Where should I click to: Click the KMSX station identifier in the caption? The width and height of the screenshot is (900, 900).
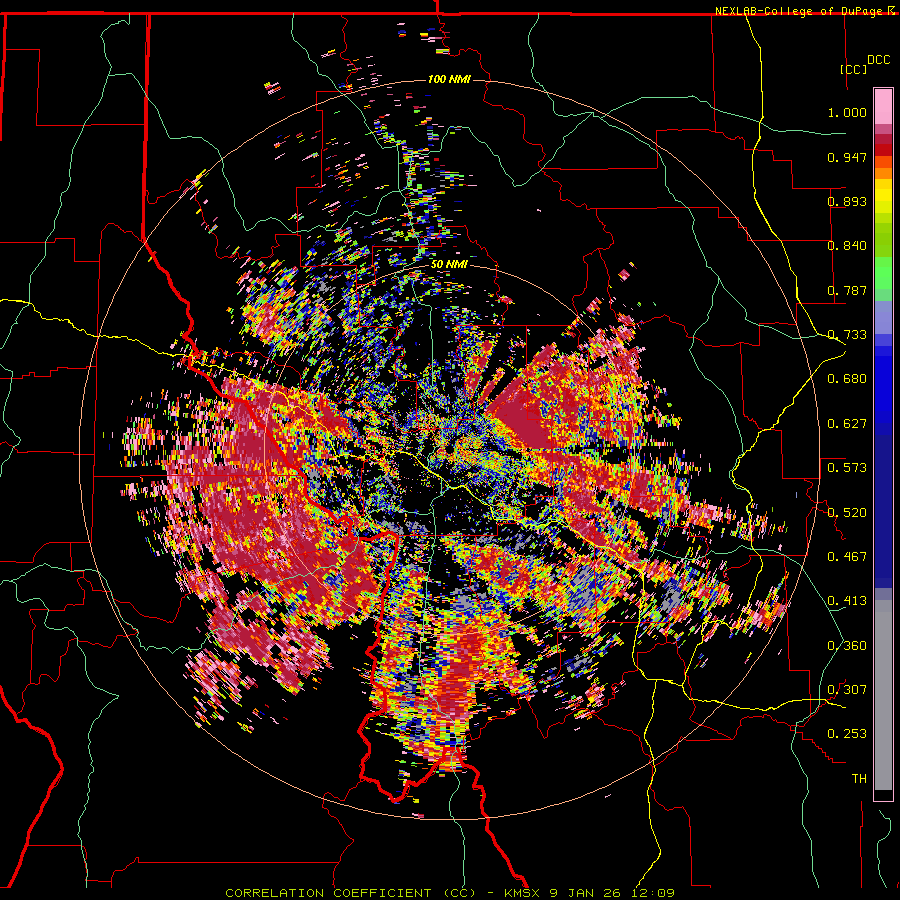(522, 893)
